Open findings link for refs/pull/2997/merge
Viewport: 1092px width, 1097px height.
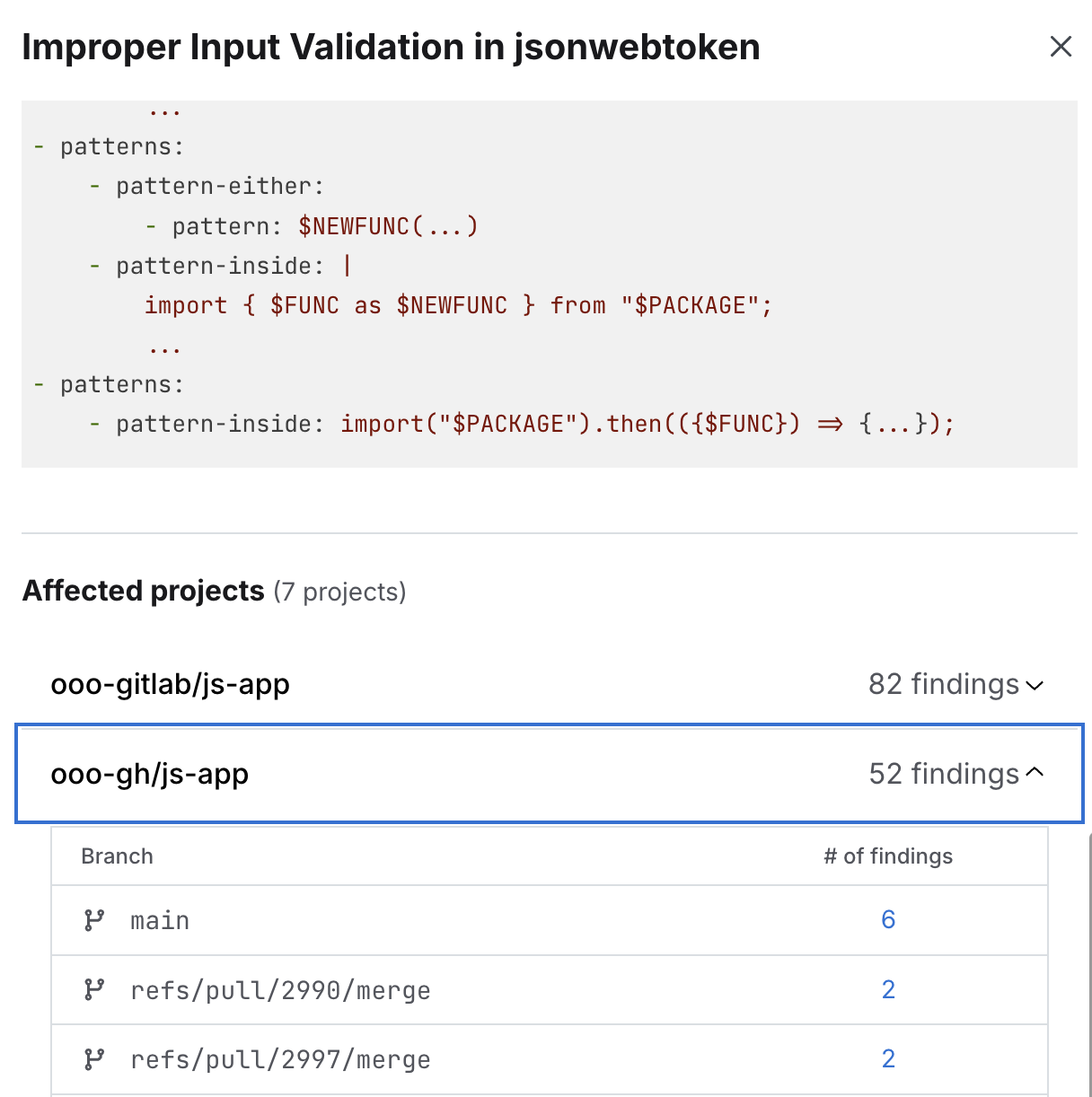coord(888,1059)
